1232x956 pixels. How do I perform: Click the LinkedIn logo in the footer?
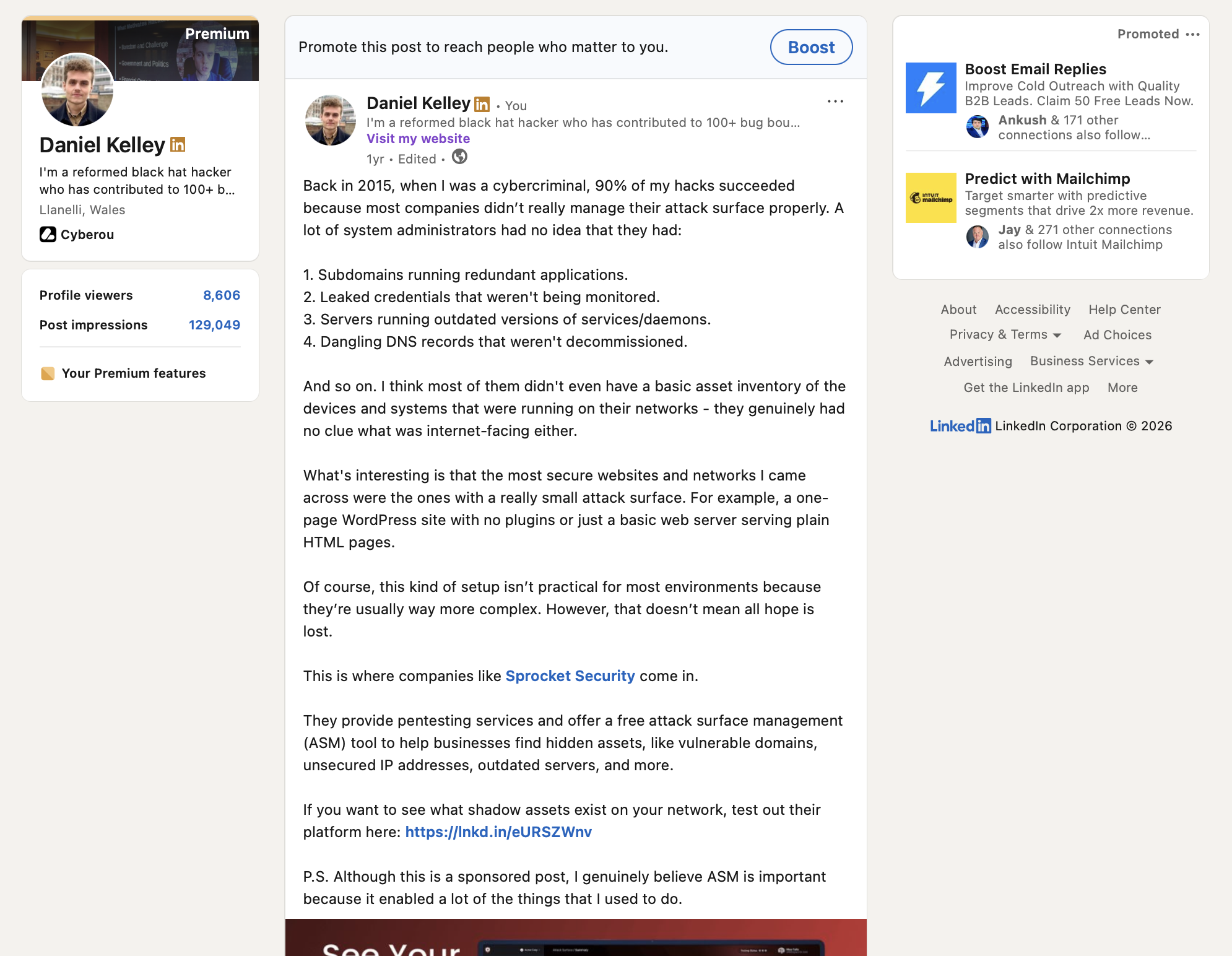pos(960,425)
